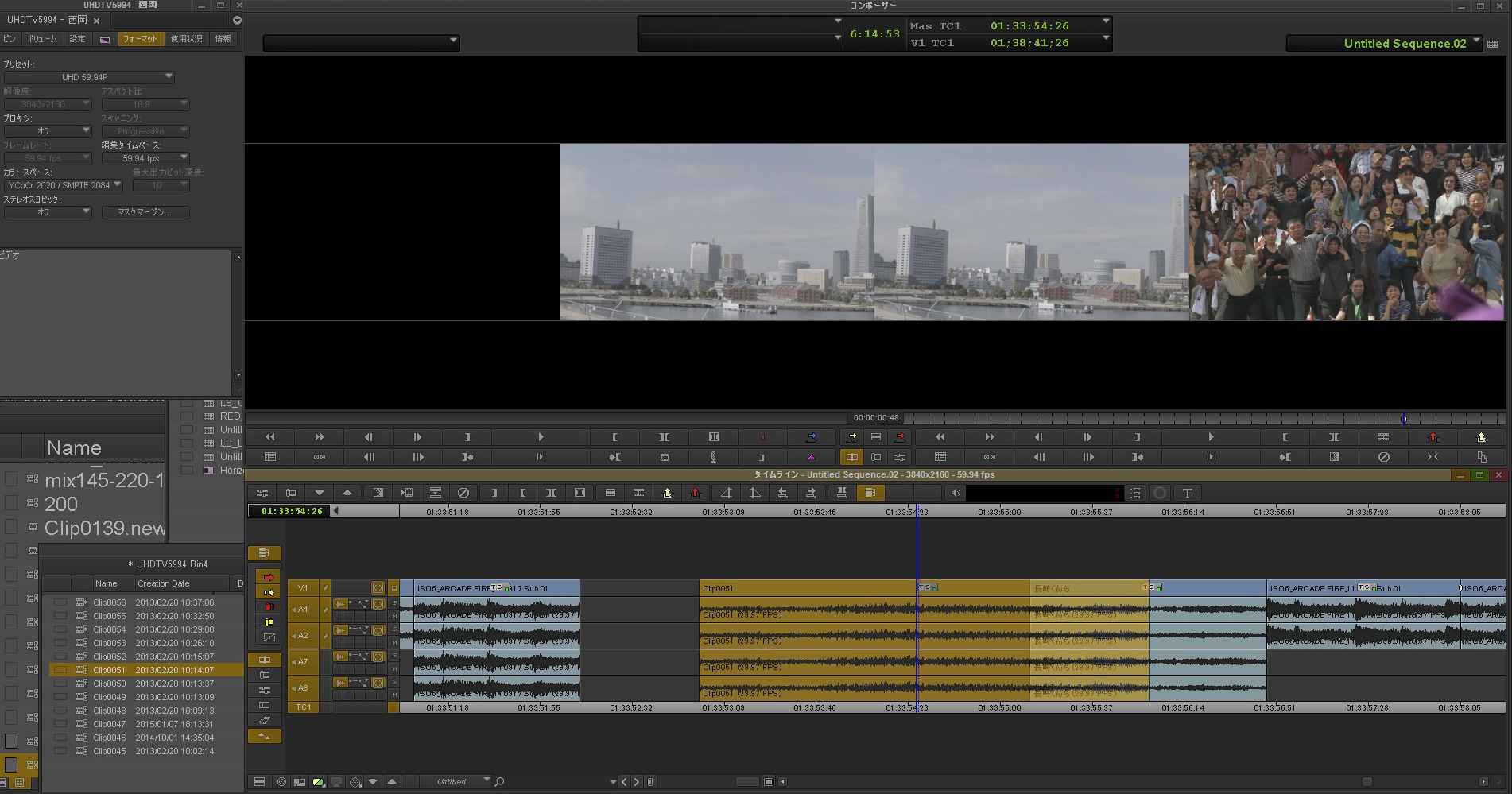The height and width of the screenshot is (794, 1512).
Task: Click the red Overwrite Trim roller icon
Action: (269, 607)
